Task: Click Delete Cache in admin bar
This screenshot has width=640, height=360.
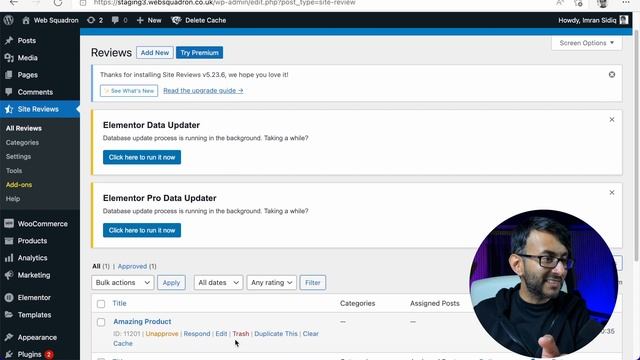Action: point(199,20)
